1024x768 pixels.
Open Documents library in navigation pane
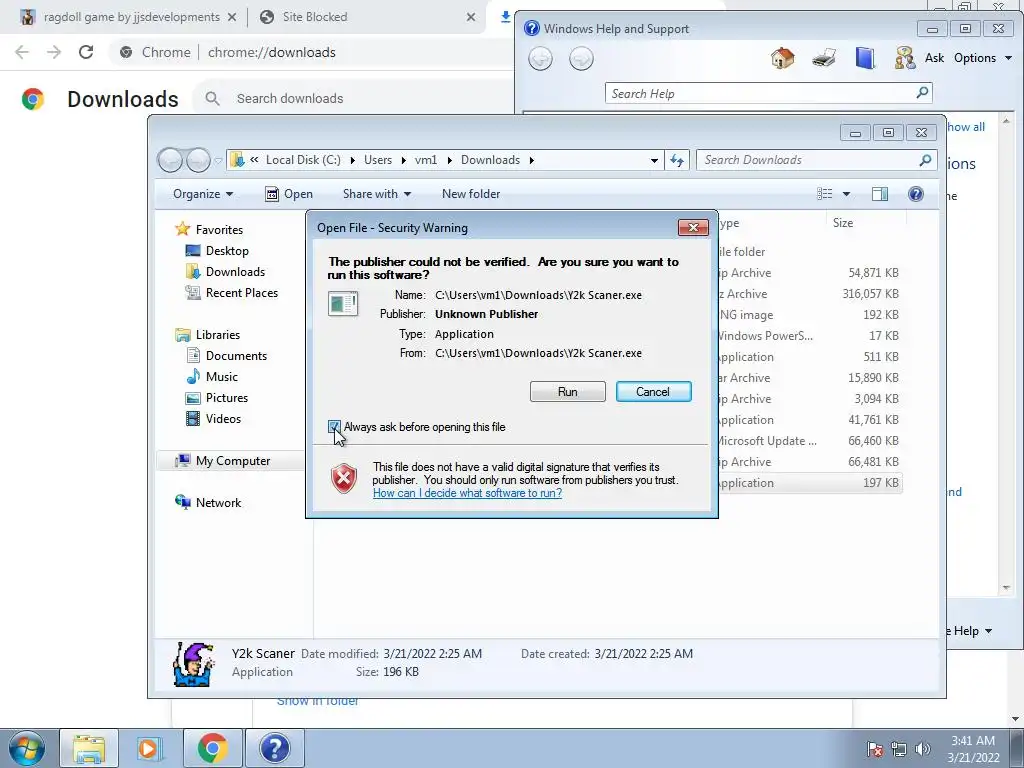pyautogui.click(x=236, y=356)
